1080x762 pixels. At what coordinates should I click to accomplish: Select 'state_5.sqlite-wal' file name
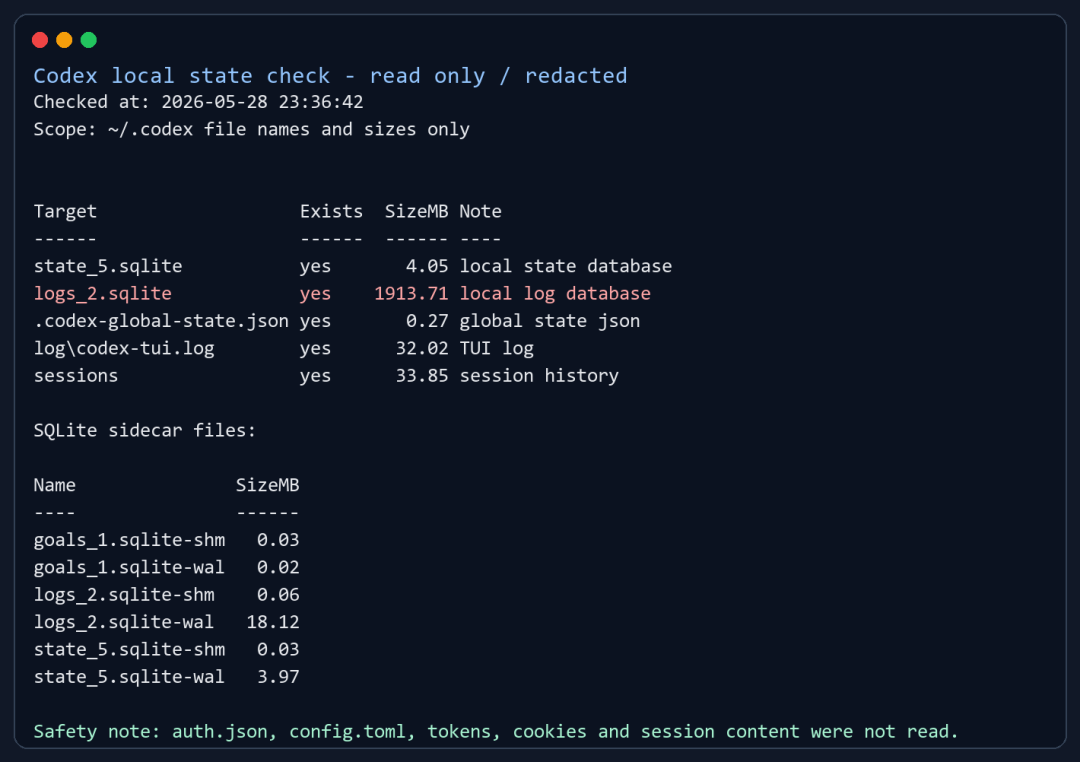[129, 677]
